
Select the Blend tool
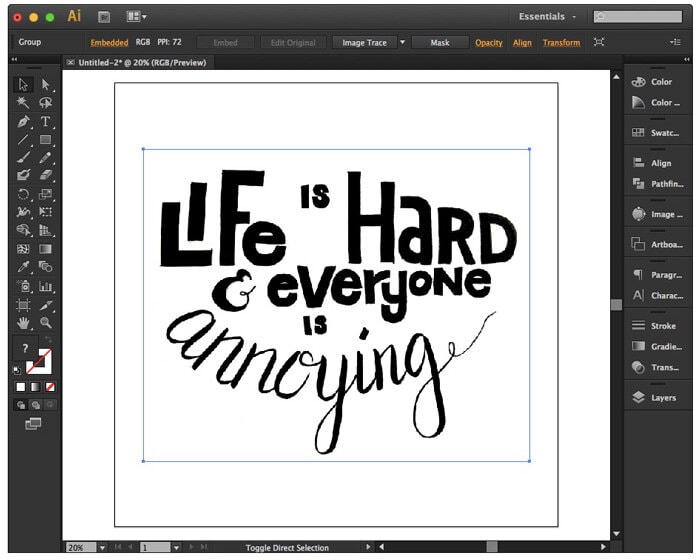click(x=45, y=267)
